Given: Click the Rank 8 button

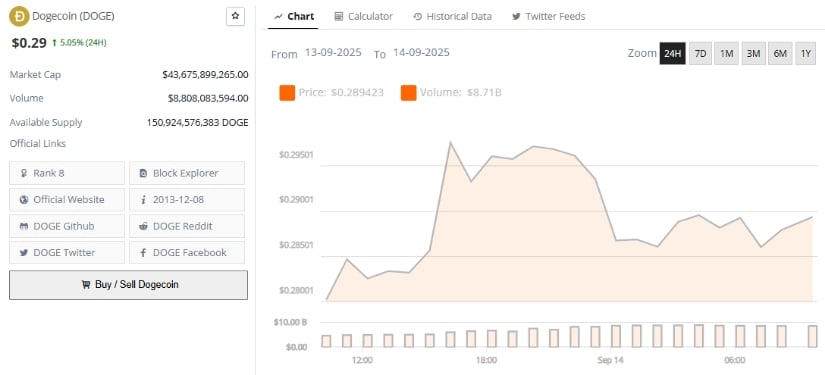Looking at the screenshot, I should (x=67, y=173).
